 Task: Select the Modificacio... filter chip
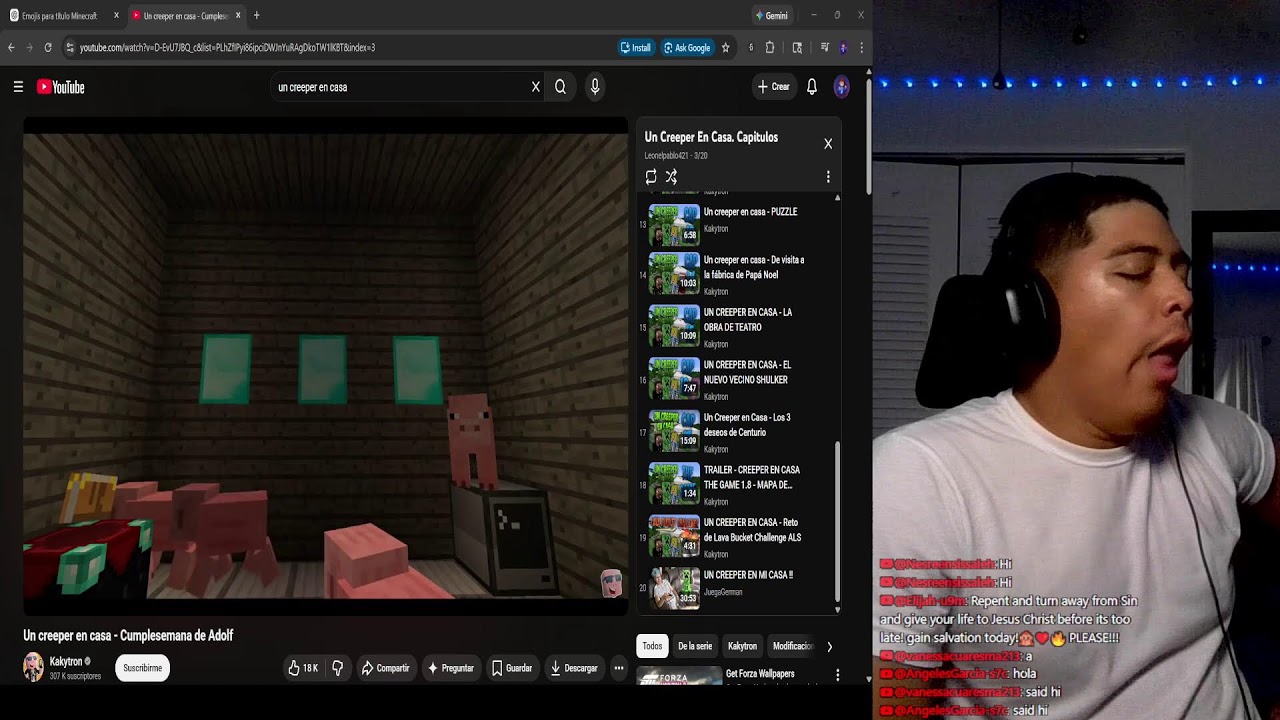pyautogui.click(x=793, y=646)
